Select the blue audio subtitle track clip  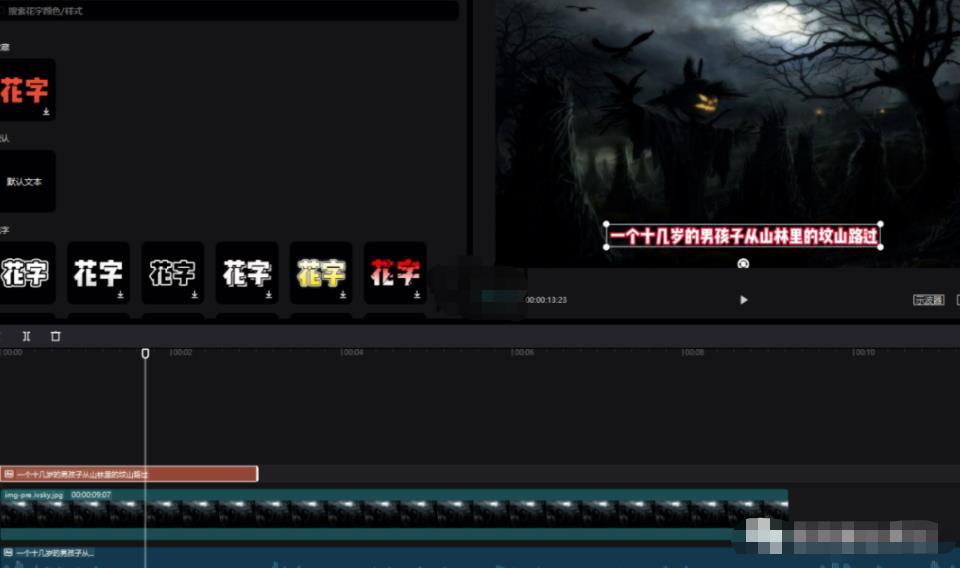[50, 553]
